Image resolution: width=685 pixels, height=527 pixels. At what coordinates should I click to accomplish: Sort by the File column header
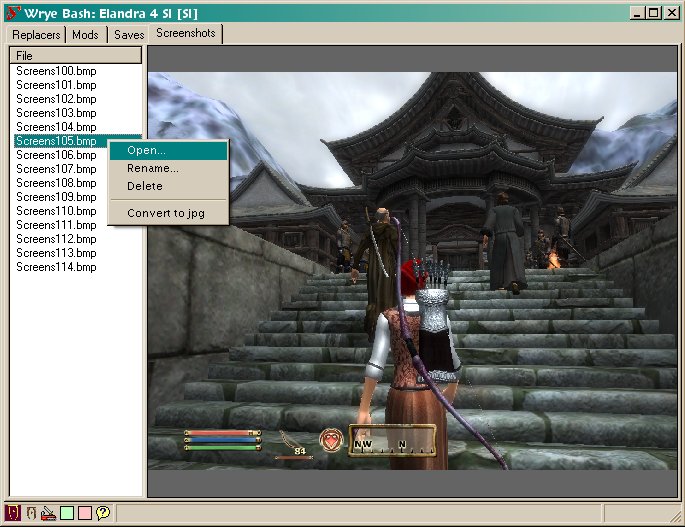tap(76, 55)
